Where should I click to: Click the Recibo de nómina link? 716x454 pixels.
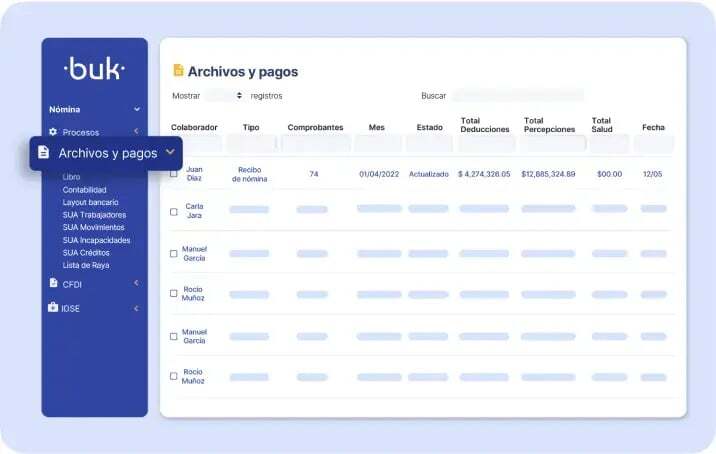[250, 174]
